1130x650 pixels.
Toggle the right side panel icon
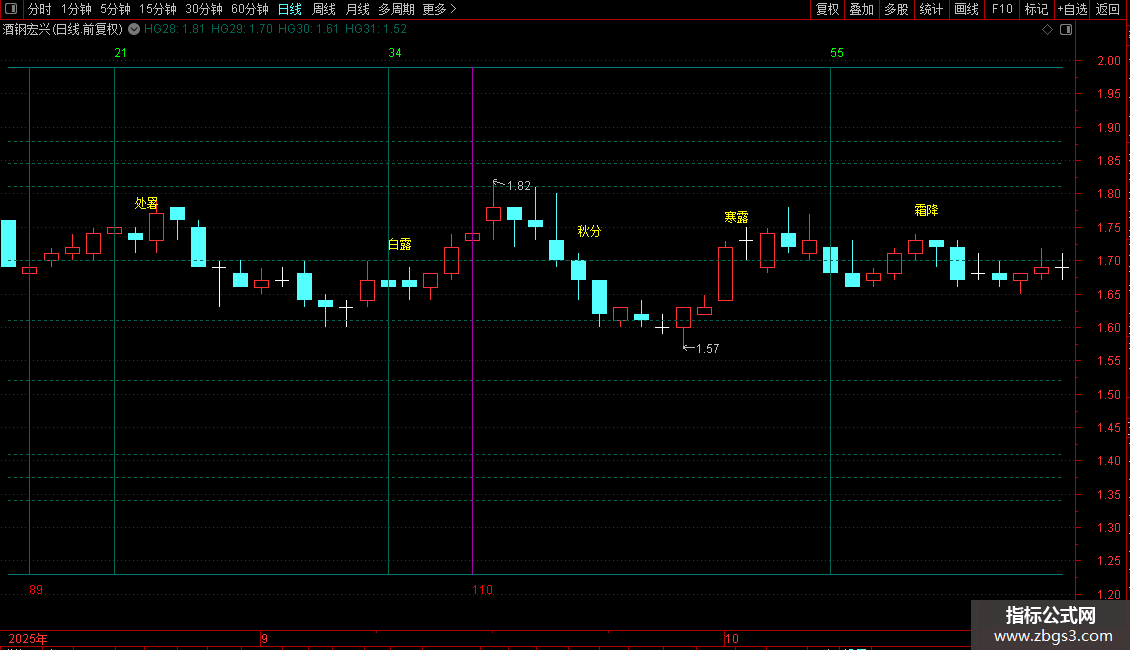1066,30
